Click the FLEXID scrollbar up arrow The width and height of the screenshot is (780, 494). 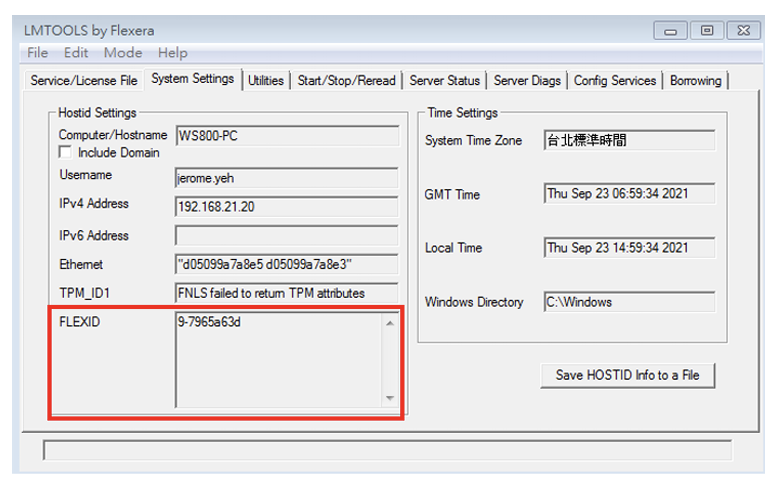[389, 323]
